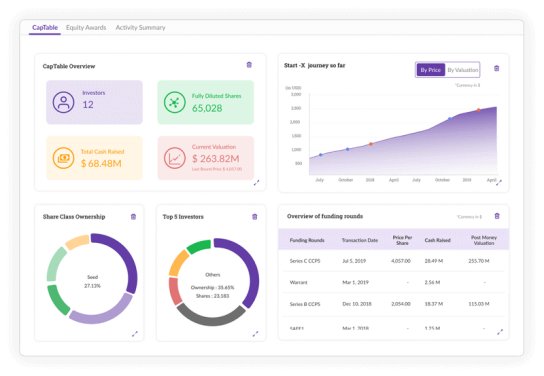
Task: Click the Jul 5, 2019 transaction date
Action: click(354, 261)
